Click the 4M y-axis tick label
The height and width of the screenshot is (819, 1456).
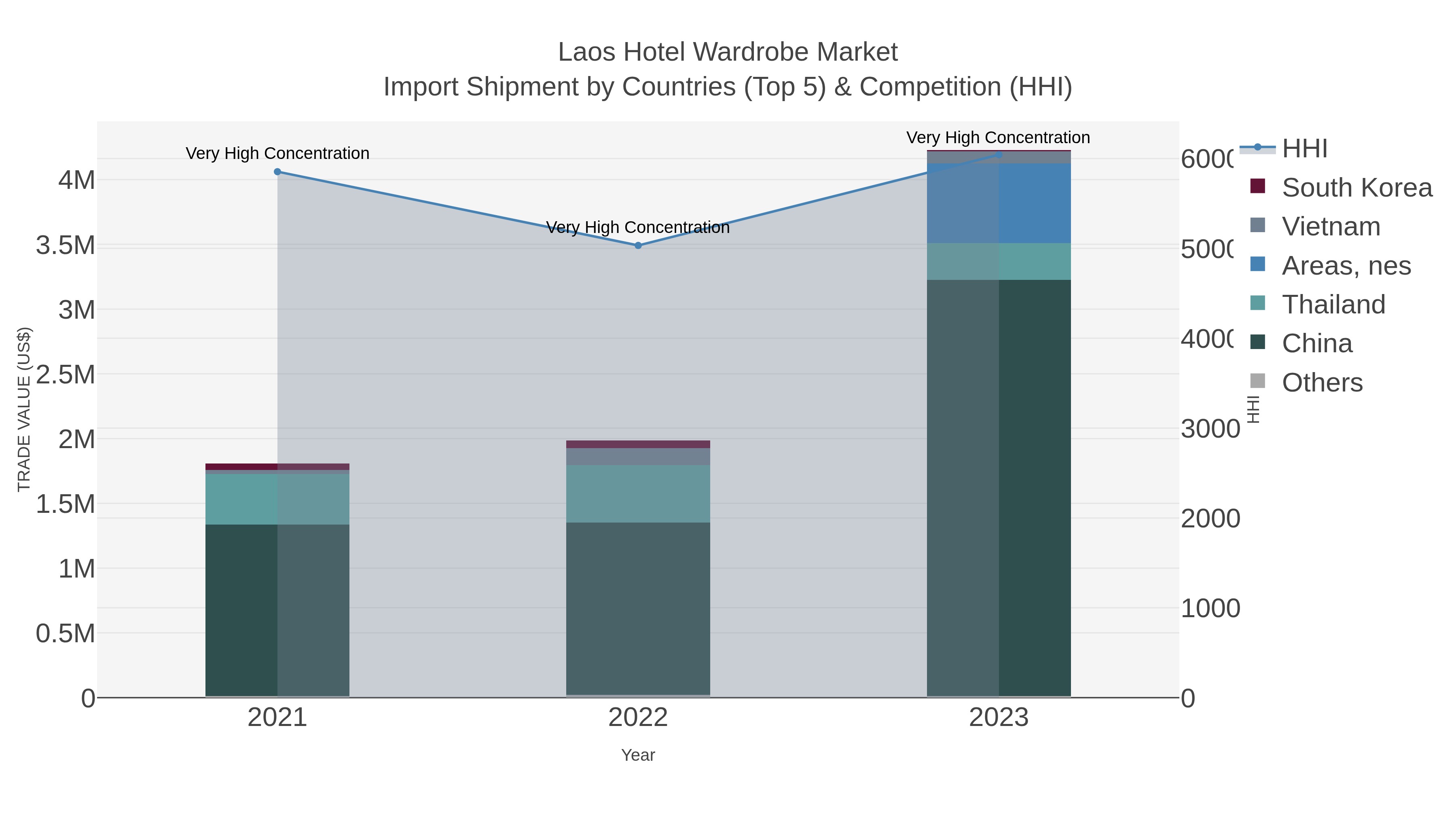pyautogui.click(x=77, y=180)
